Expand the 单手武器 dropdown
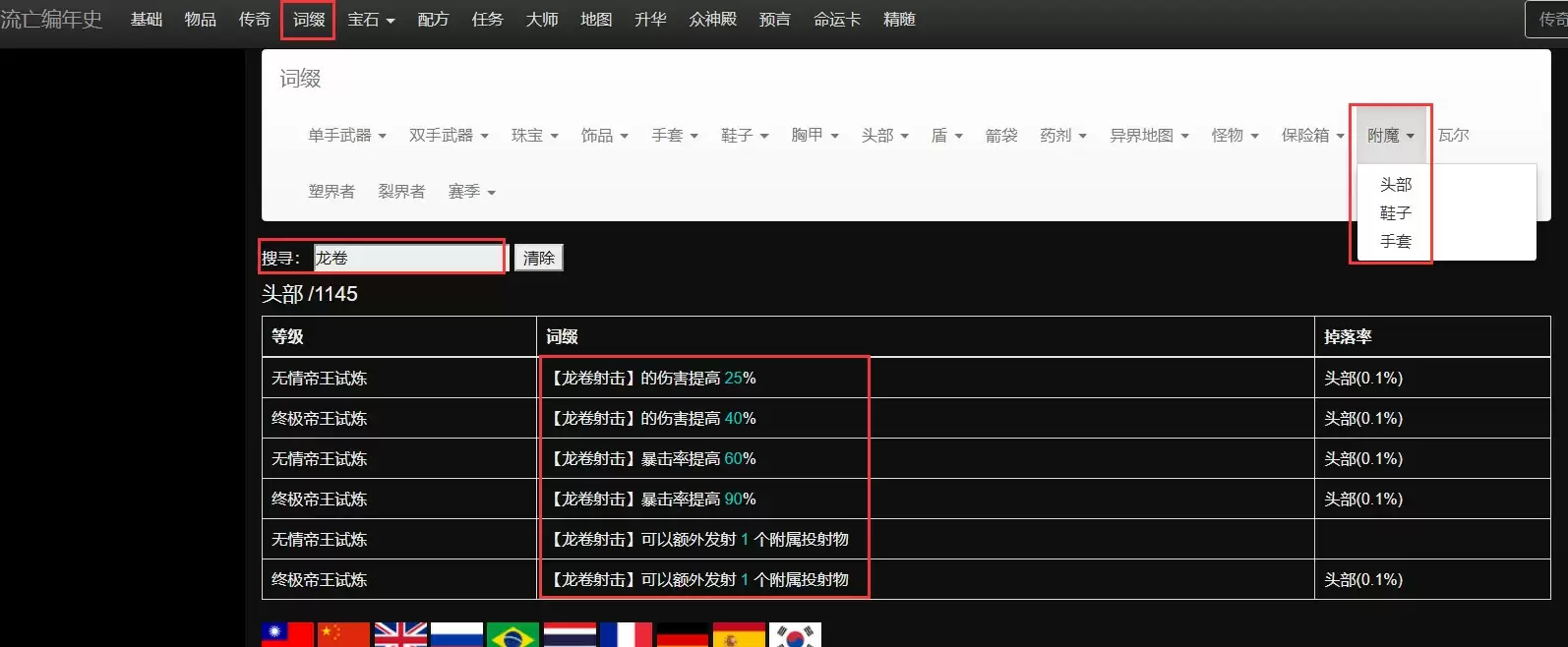 pyautogui.click(x=346, y=136)
